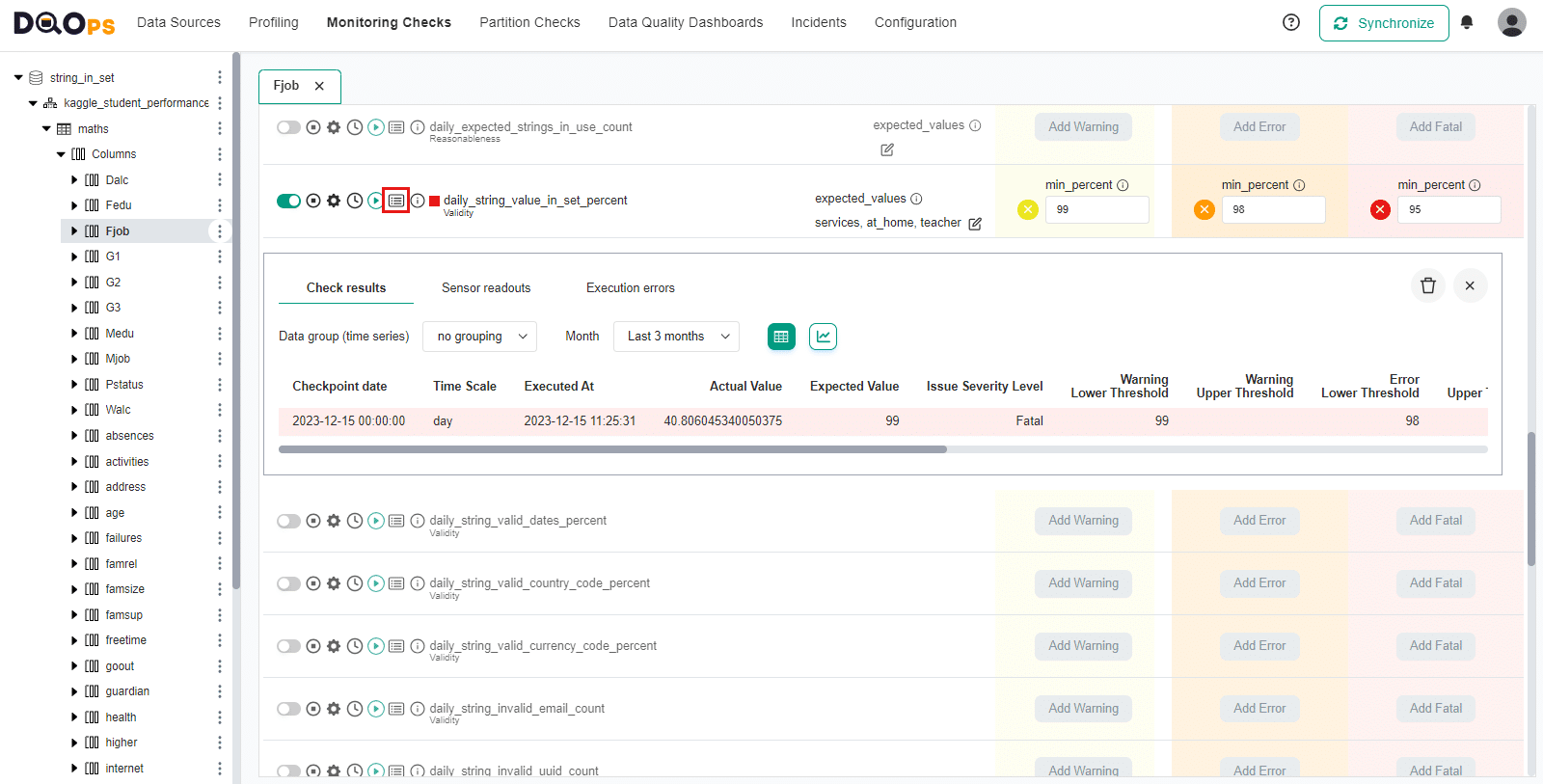This screenshot has height=784, width=1543.
Task: Open the notifications bell
Action: [1467, 22]
